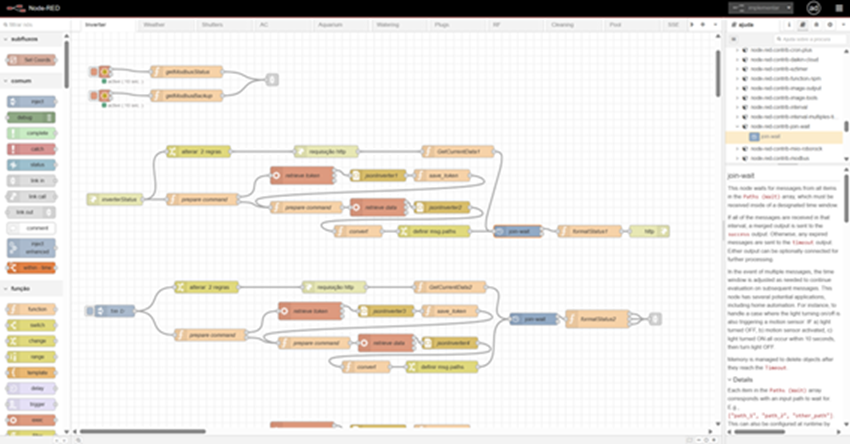
Task: Collapse the comum palette category
Action: 6,81
